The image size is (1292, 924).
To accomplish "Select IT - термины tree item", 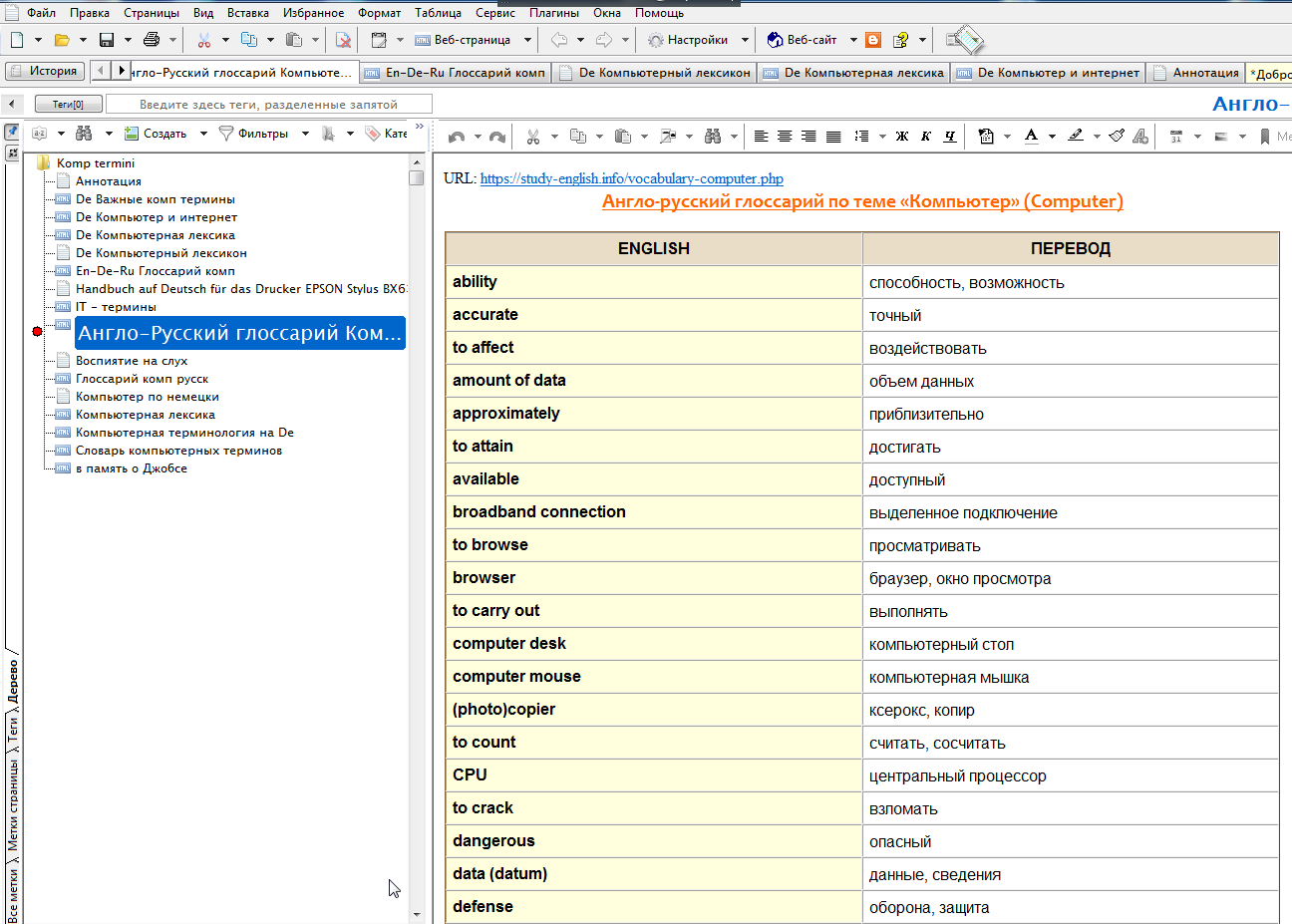I will point(116,307).
